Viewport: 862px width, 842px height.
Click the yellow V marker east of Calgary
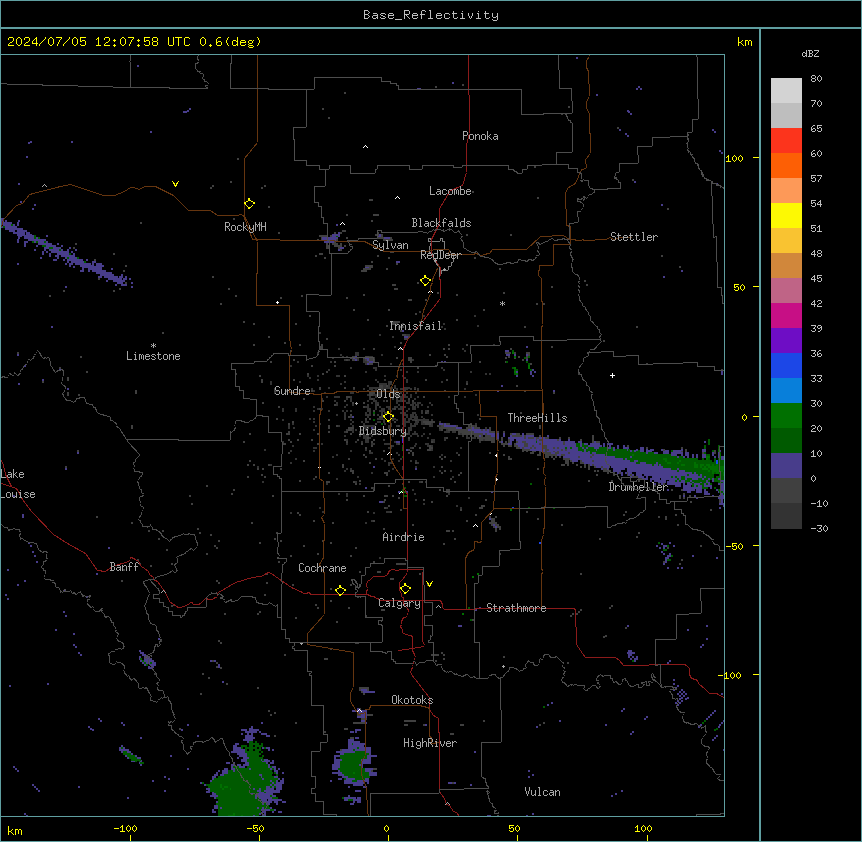(429, 584)
